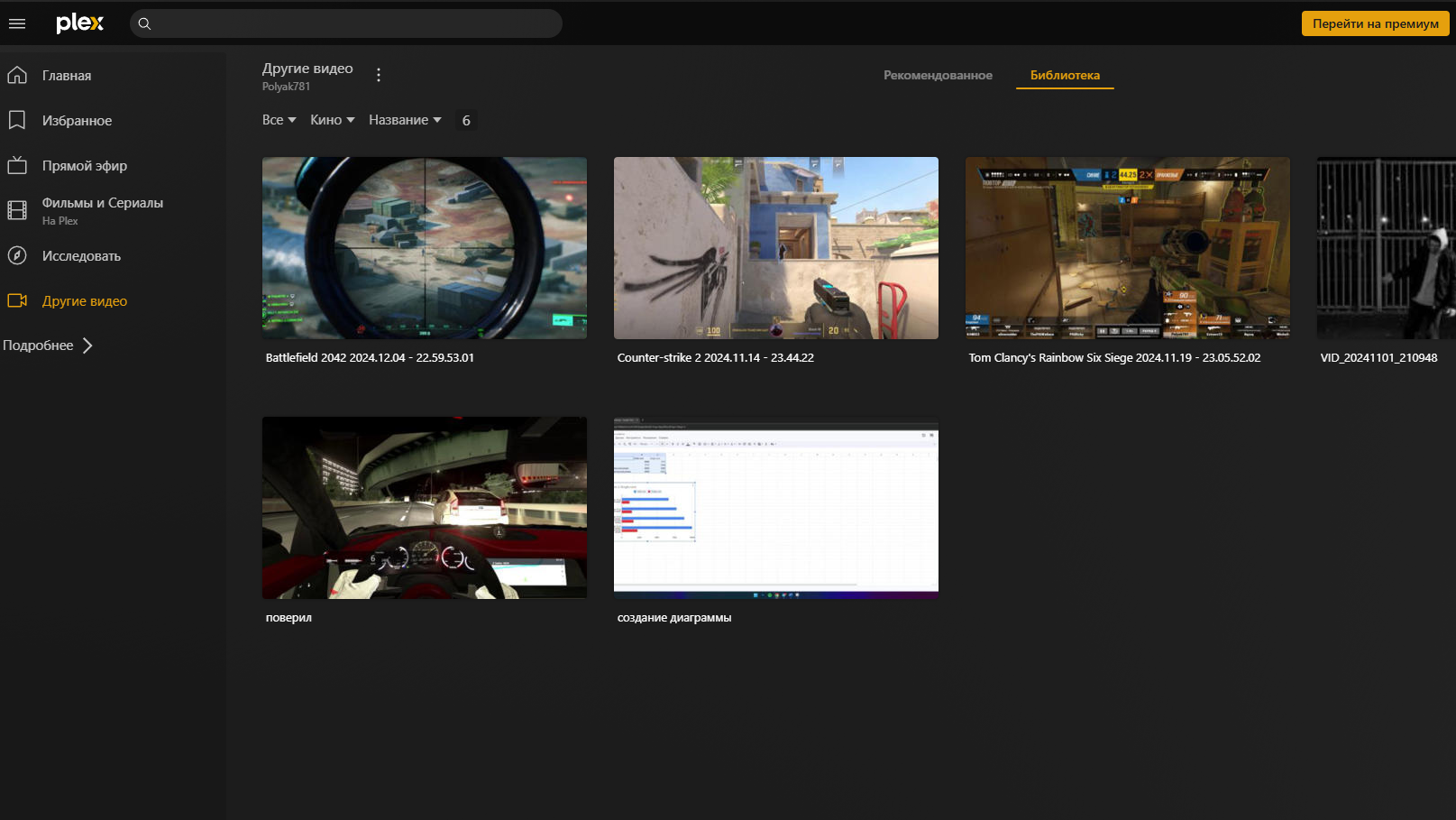Click the Battlefield 2042 2024.12.04 title link
Image resolution: width=1456 pixels, height=820 pixels.
tap(370, 358)
